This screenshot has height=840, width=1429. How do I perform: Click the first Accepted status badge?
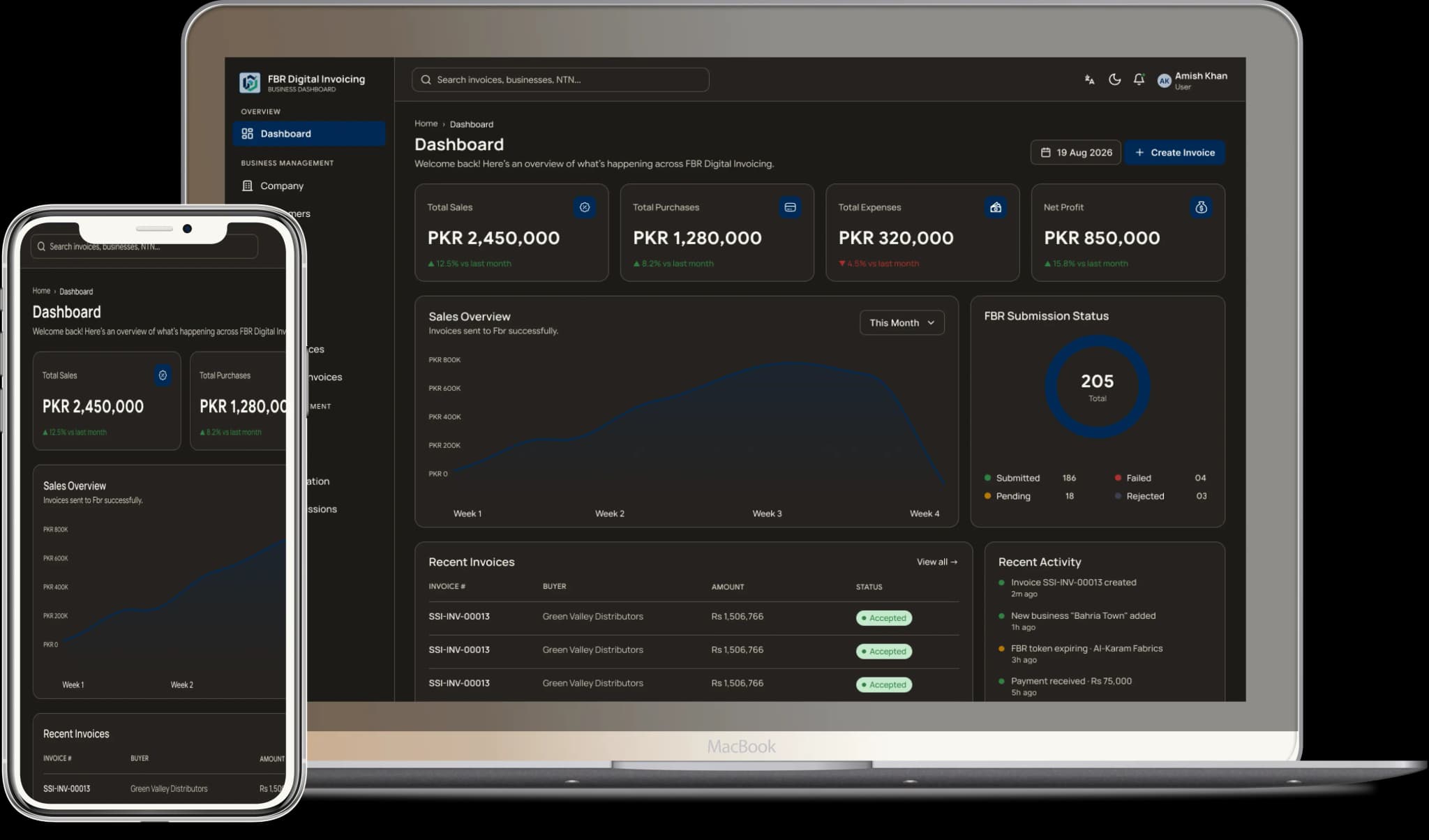(x=884, y=618)
